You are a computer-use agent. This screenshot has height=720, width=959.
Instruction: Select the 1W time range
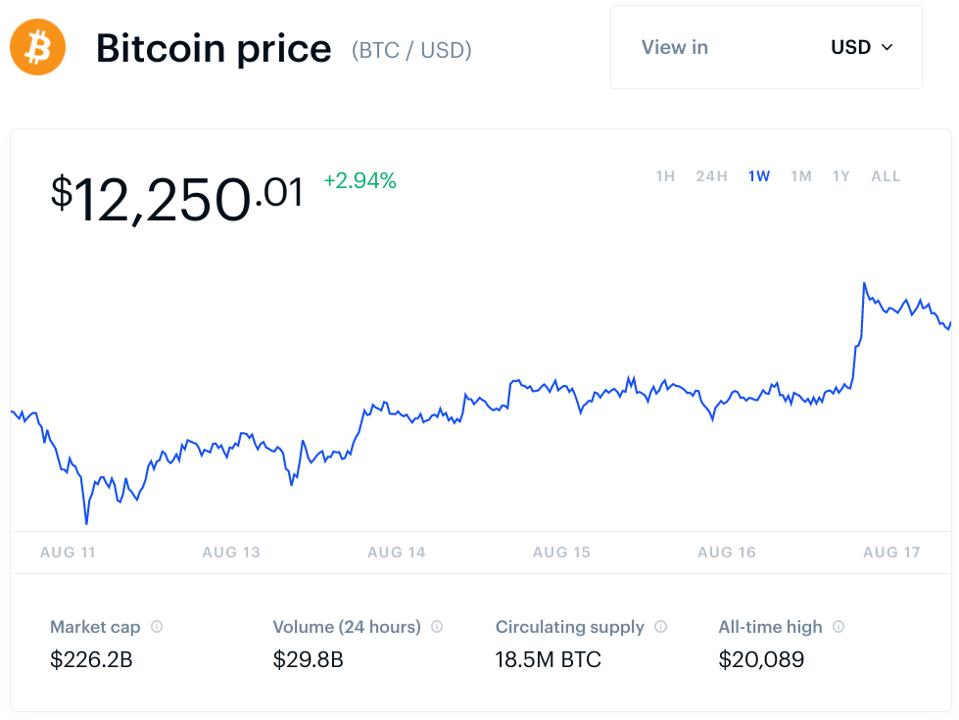click(758, 176)
